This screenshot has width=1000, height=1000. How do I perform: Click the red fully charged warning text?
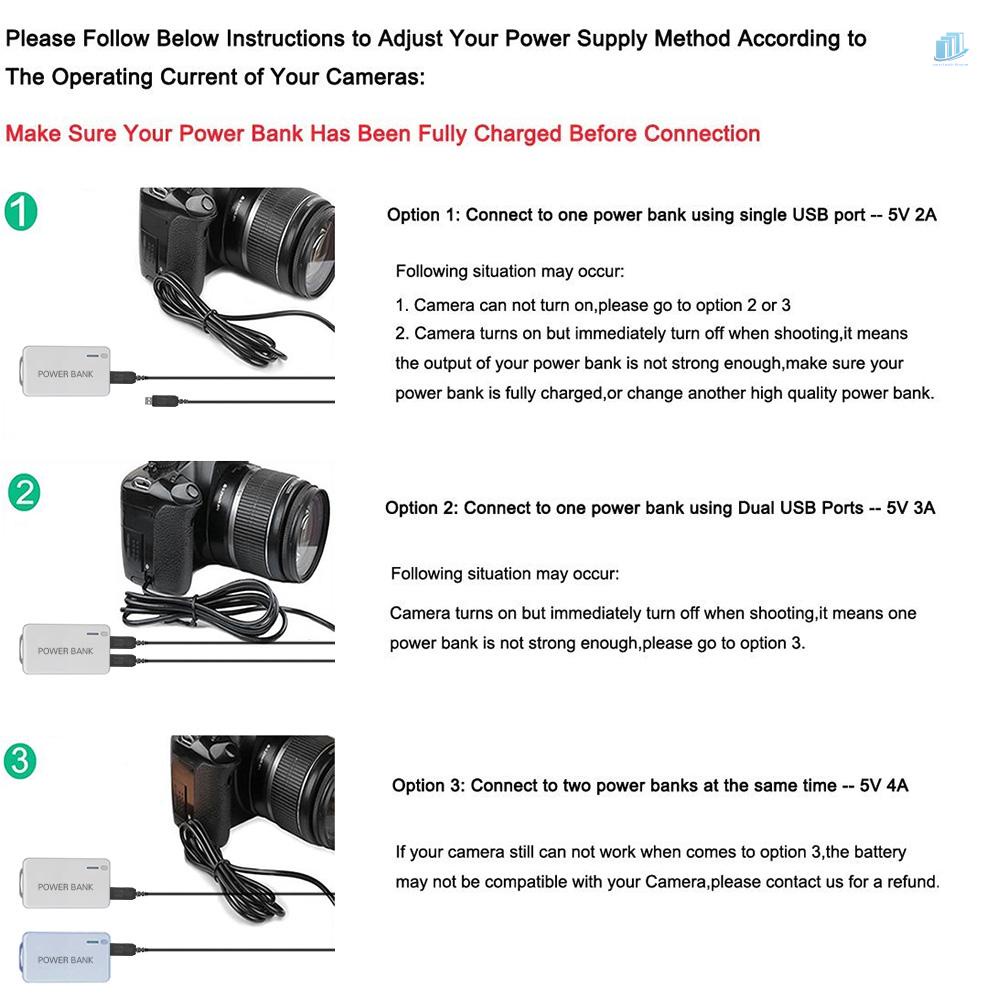tap(383, 134)
